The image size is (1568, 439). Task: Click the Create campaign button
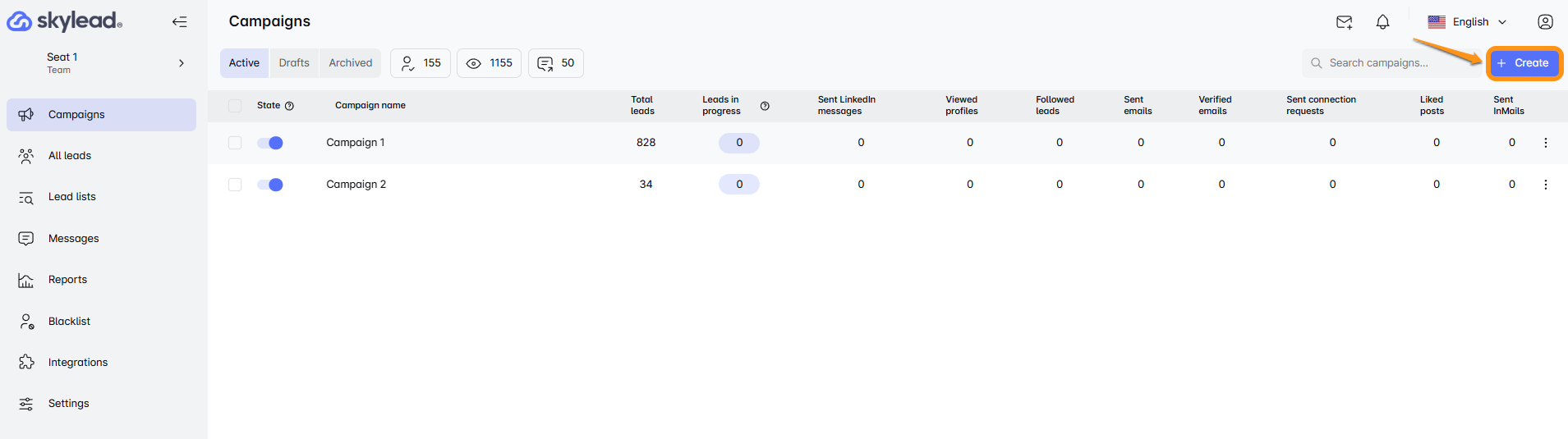(x=1524, y=63)
